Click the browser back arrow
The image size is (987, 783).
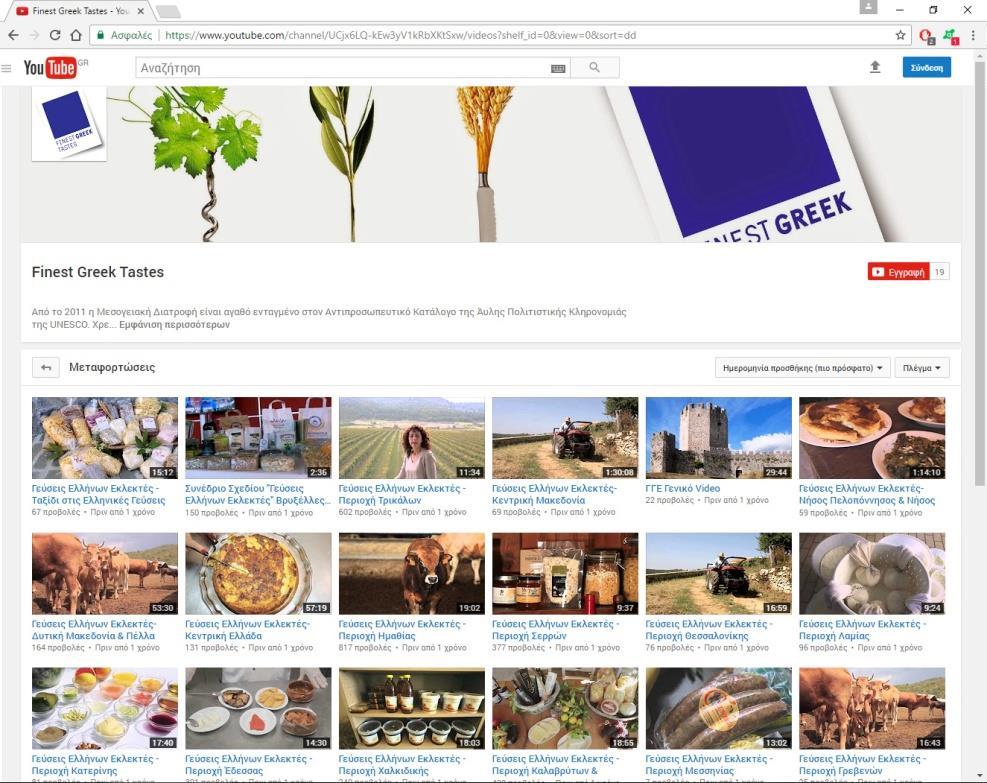point(14,35)
